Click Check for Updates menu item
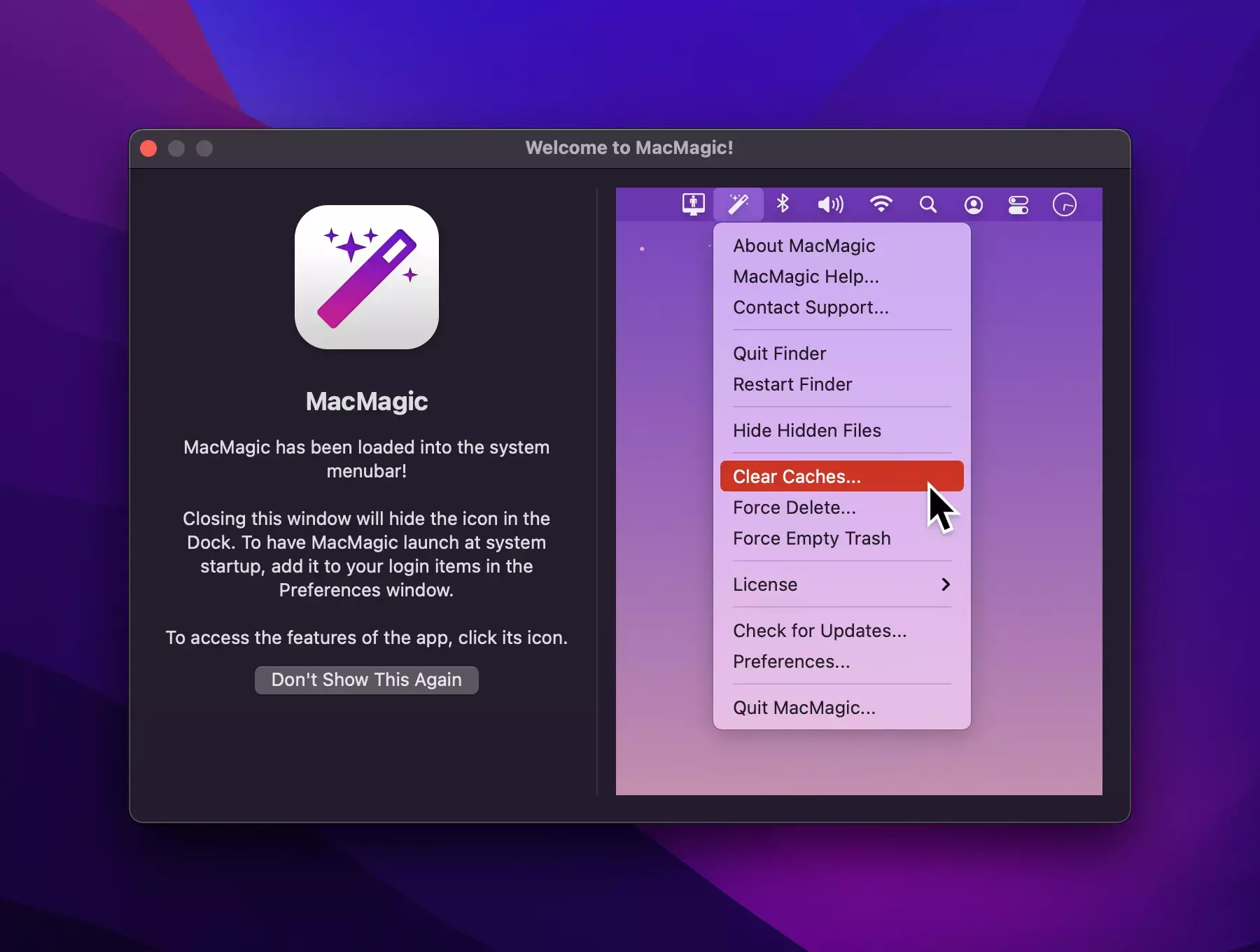This screenshot has height=952, width=1260. pyautogui.click(x=819, y=631)
